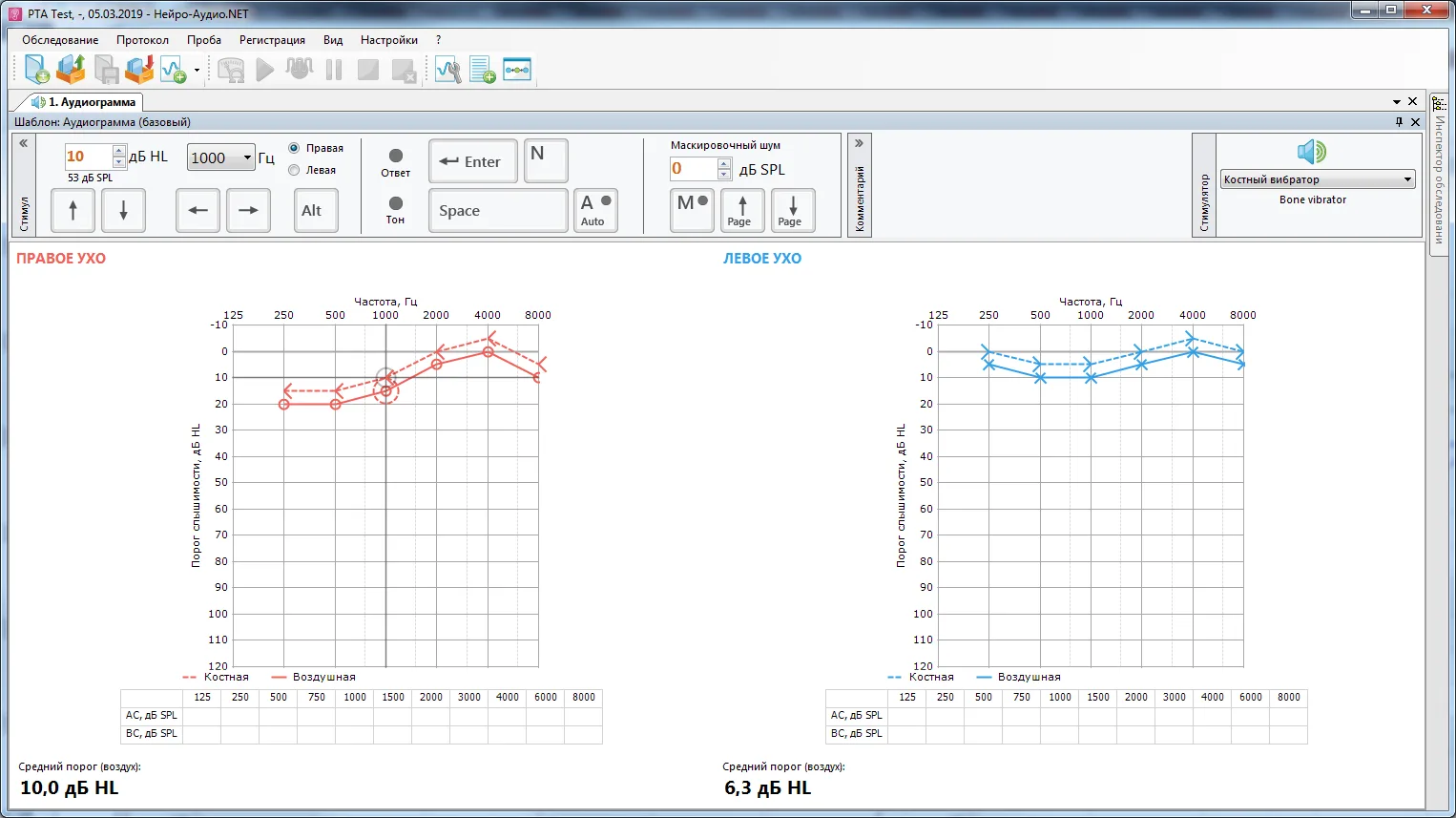
Task: Click the add protocol document icon
Action: click(482, 70)
